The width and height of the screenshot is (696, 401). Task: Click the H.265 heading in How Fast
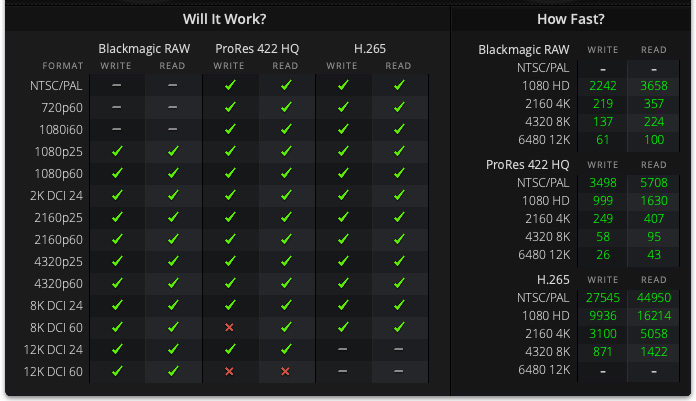[553, 280]
